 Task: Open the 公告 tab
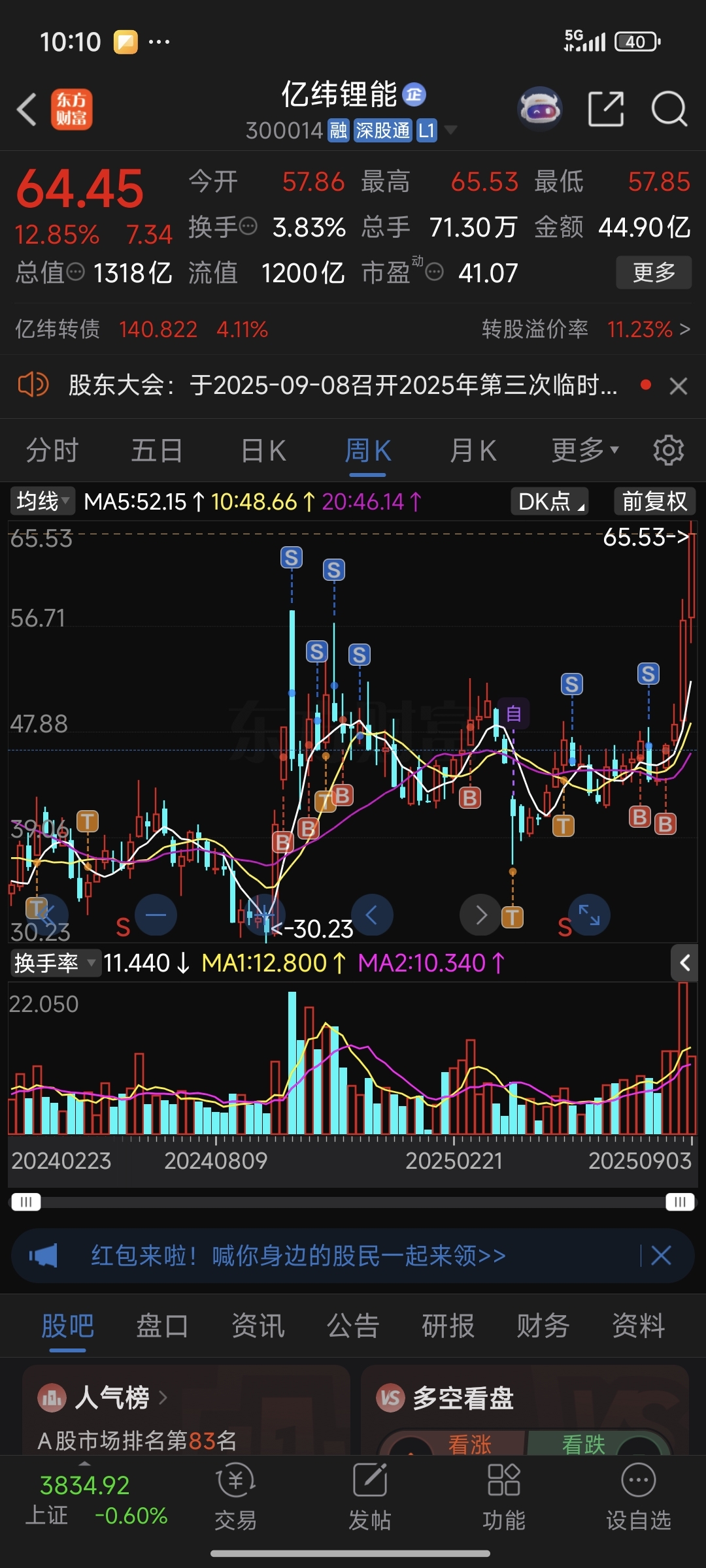[x=353, y=1326]
